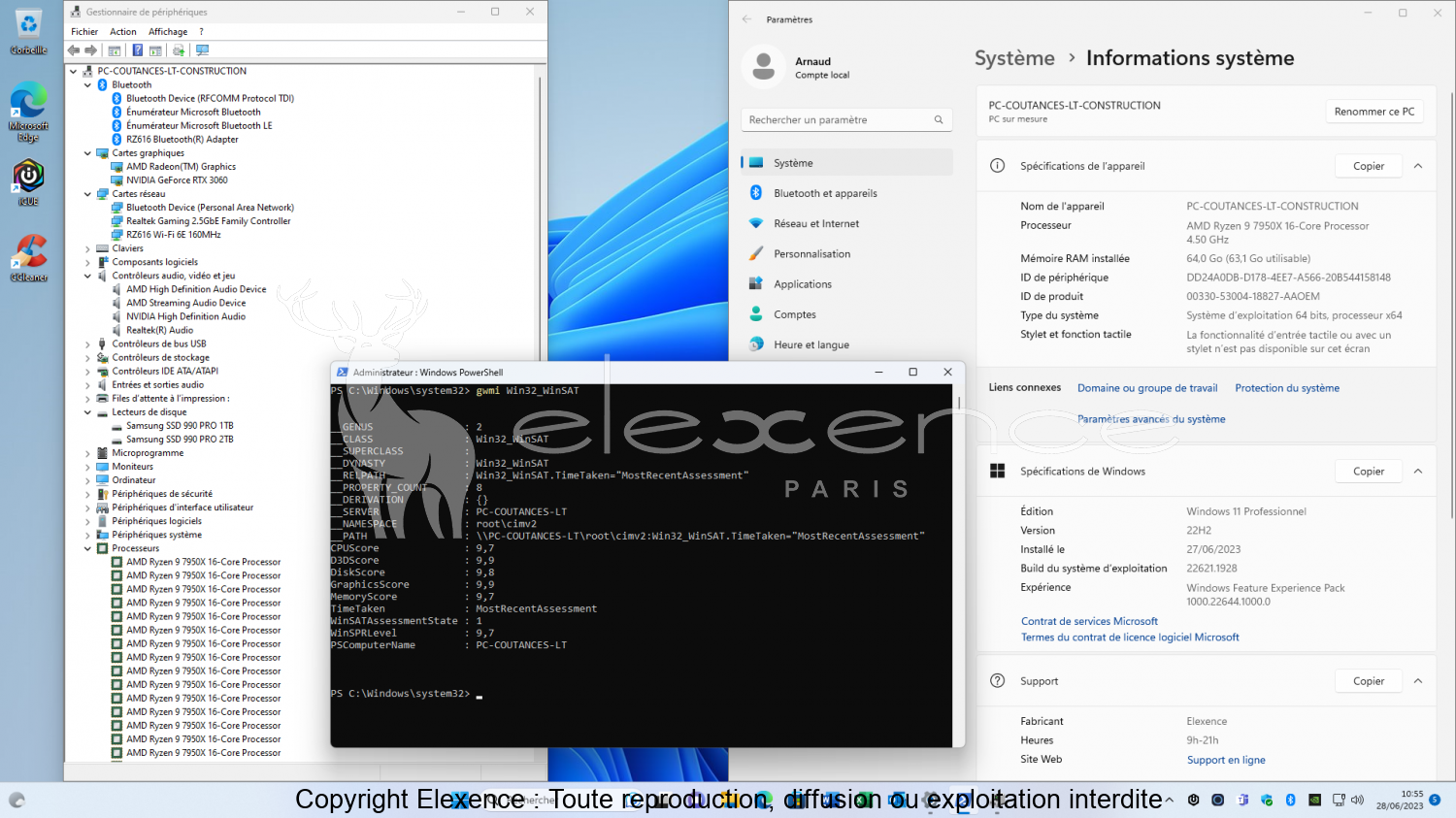Click the Forward arrow in Device Manager toolbar
Screen dimensions: 1456x818
click(x=91, y=50)
